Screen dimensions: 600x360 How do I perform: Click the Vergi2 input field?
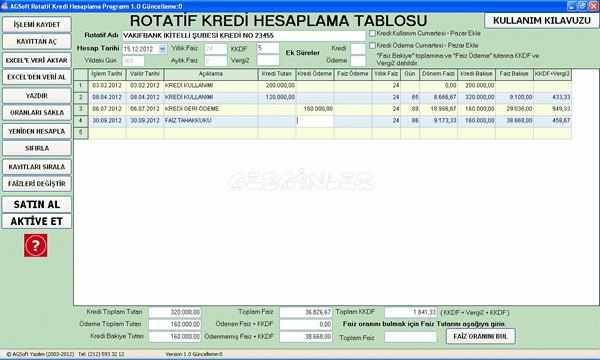point(268,60)
